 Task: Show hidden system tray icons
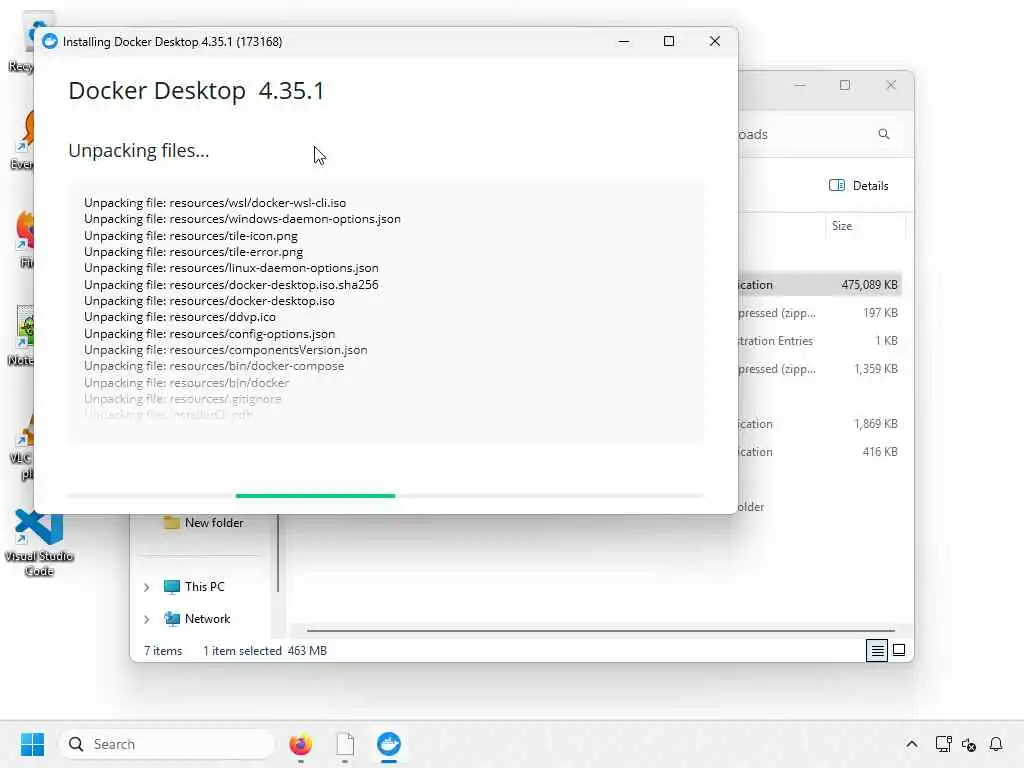coord(912,744)
